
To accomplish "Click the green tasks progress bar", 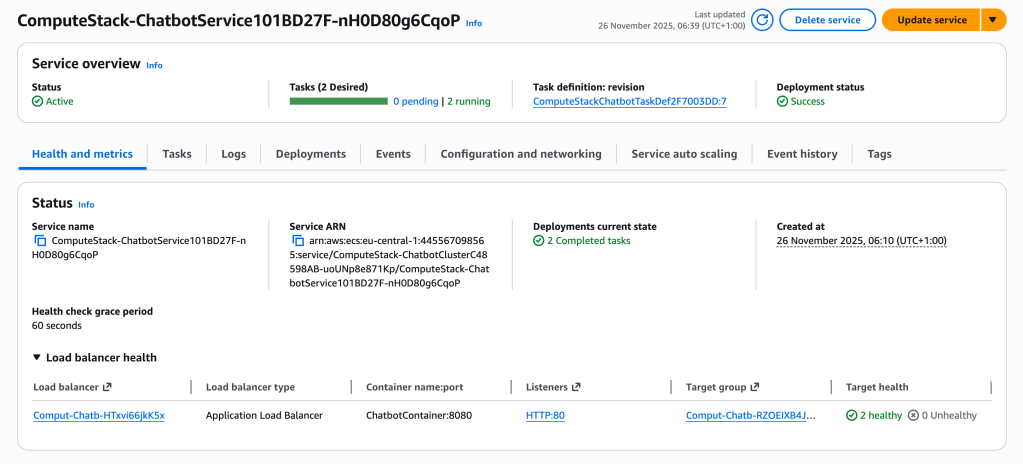I will pos(338,101).
